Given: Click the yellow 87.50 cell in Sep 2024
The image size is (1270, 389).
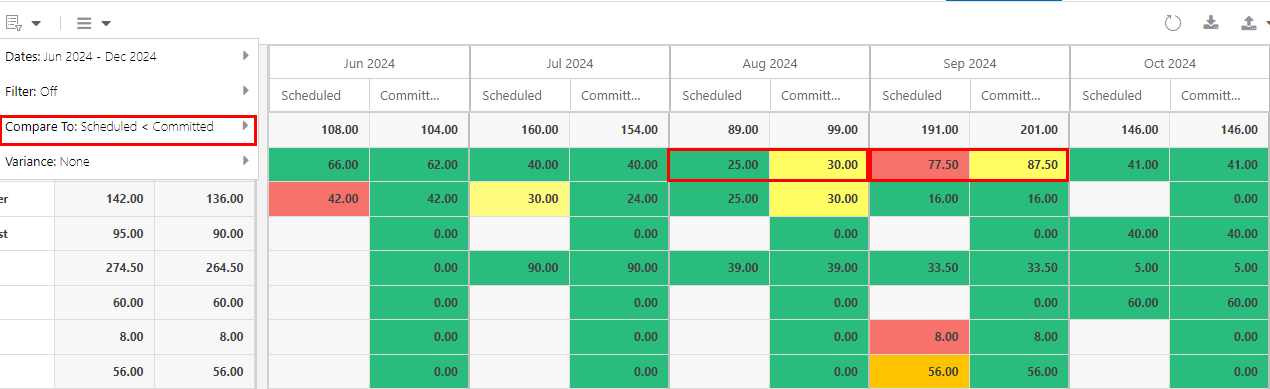Looking at the screenshot, I should pyautogui.click(x=1019, y=165).
